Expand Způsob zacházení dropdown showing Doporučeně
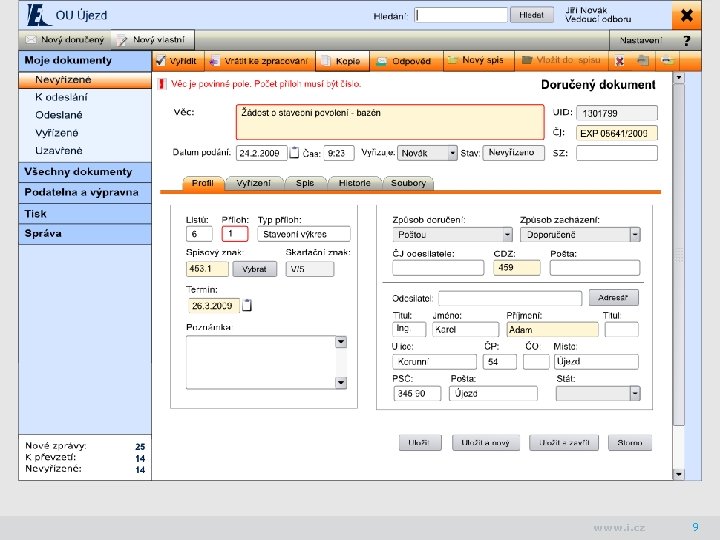Viewport: 720px width, 540px height. tap(635, 235)
